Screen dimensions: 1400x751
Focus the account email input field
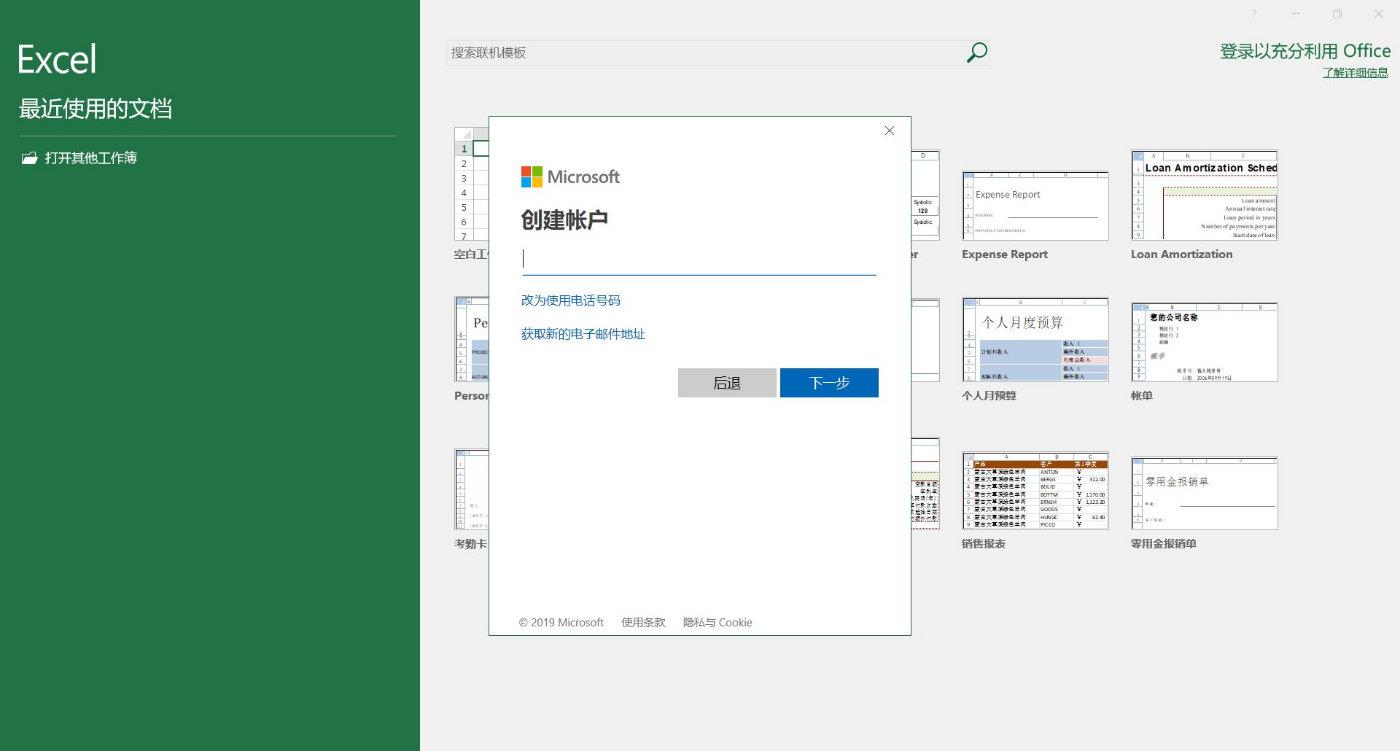699,259
